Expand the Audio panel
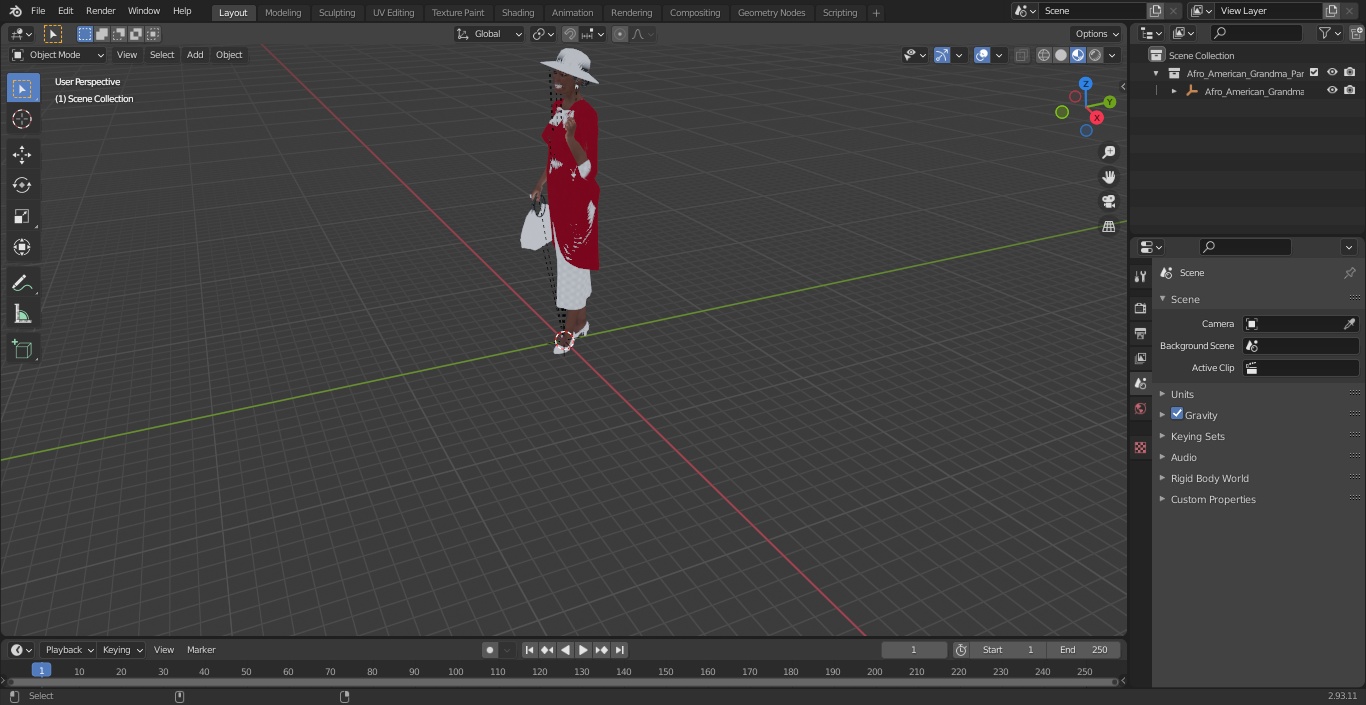The height and width of the screenshot is (705, 1366). click(x=1183, y=457)
